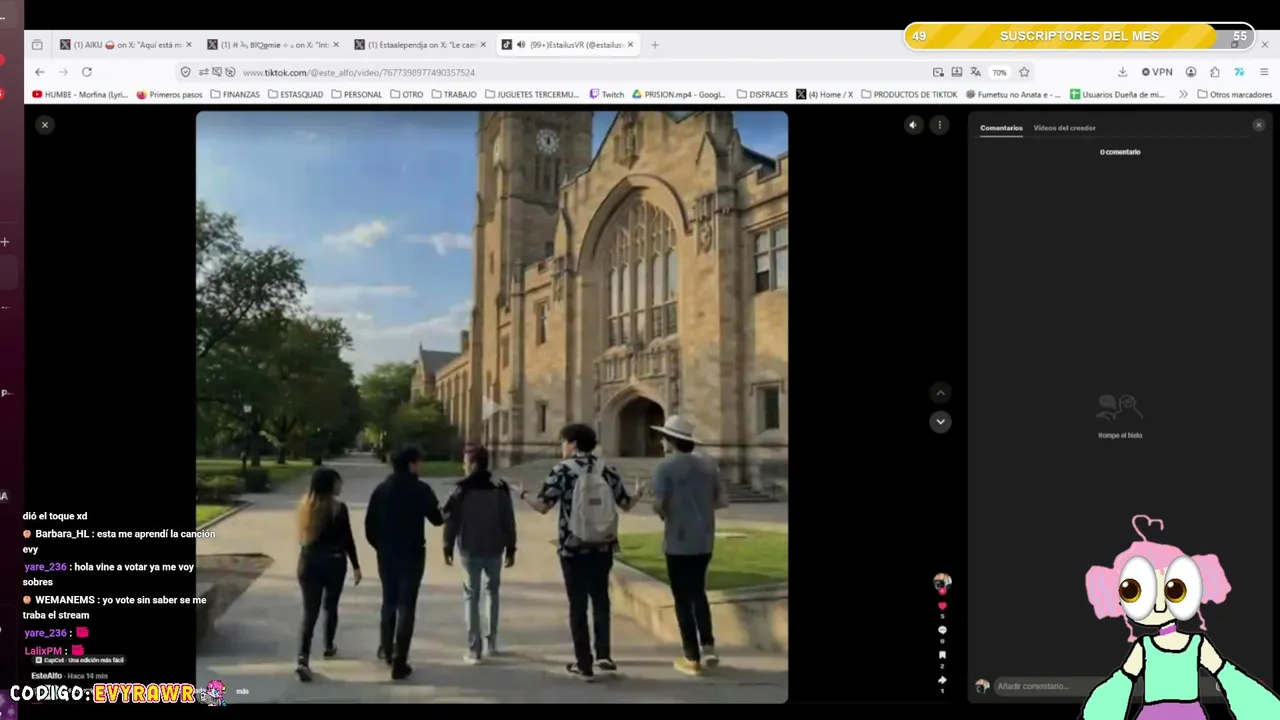Mute the EstailusVR tab audio icon
This screenshot has width=1280, height=720.
pos(521,45)
